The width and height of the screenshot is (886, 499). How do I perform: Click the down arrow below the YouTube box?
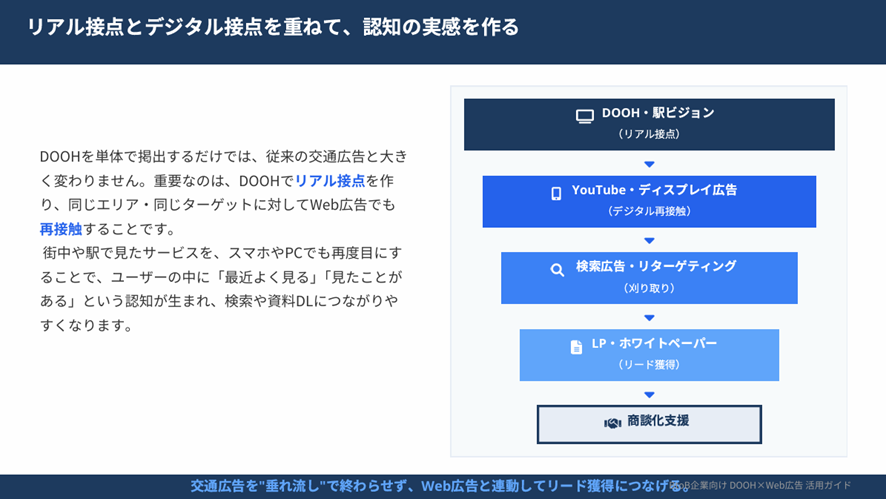point(649,241)
